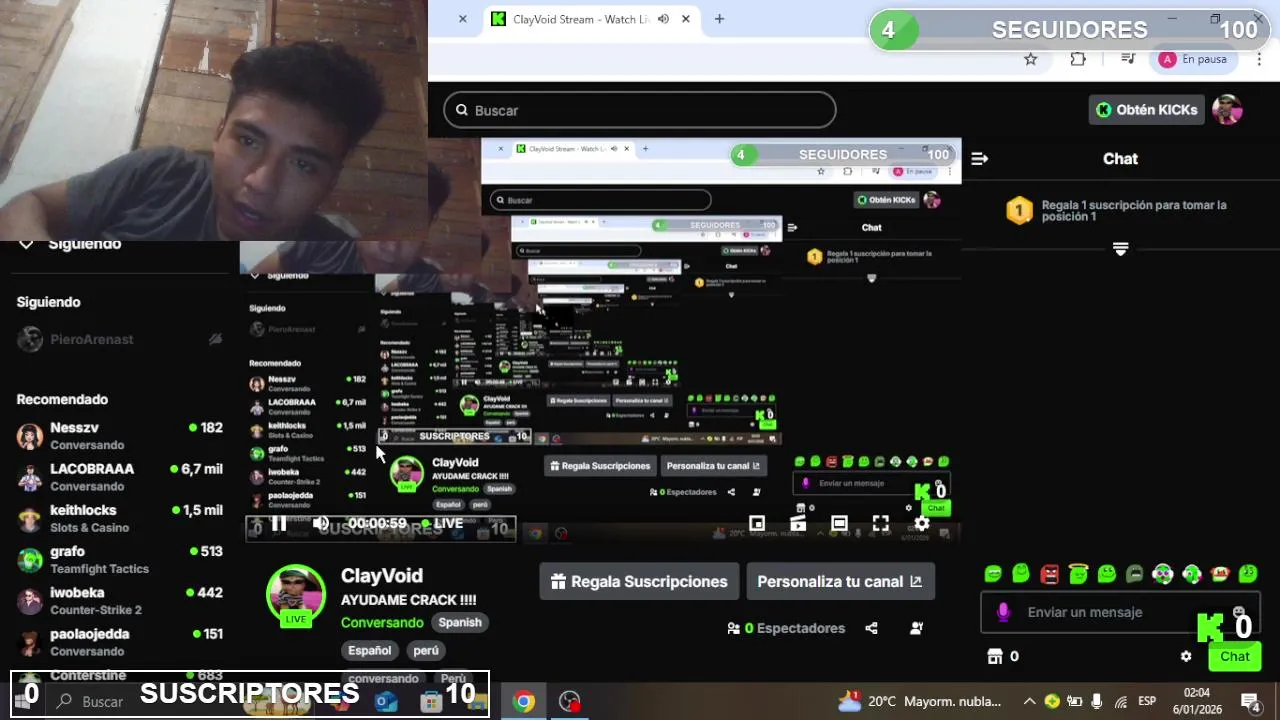Toggle fullscreen in the video player
The height and width of the screenshot is (720, 1280).
tap(880, 523)
